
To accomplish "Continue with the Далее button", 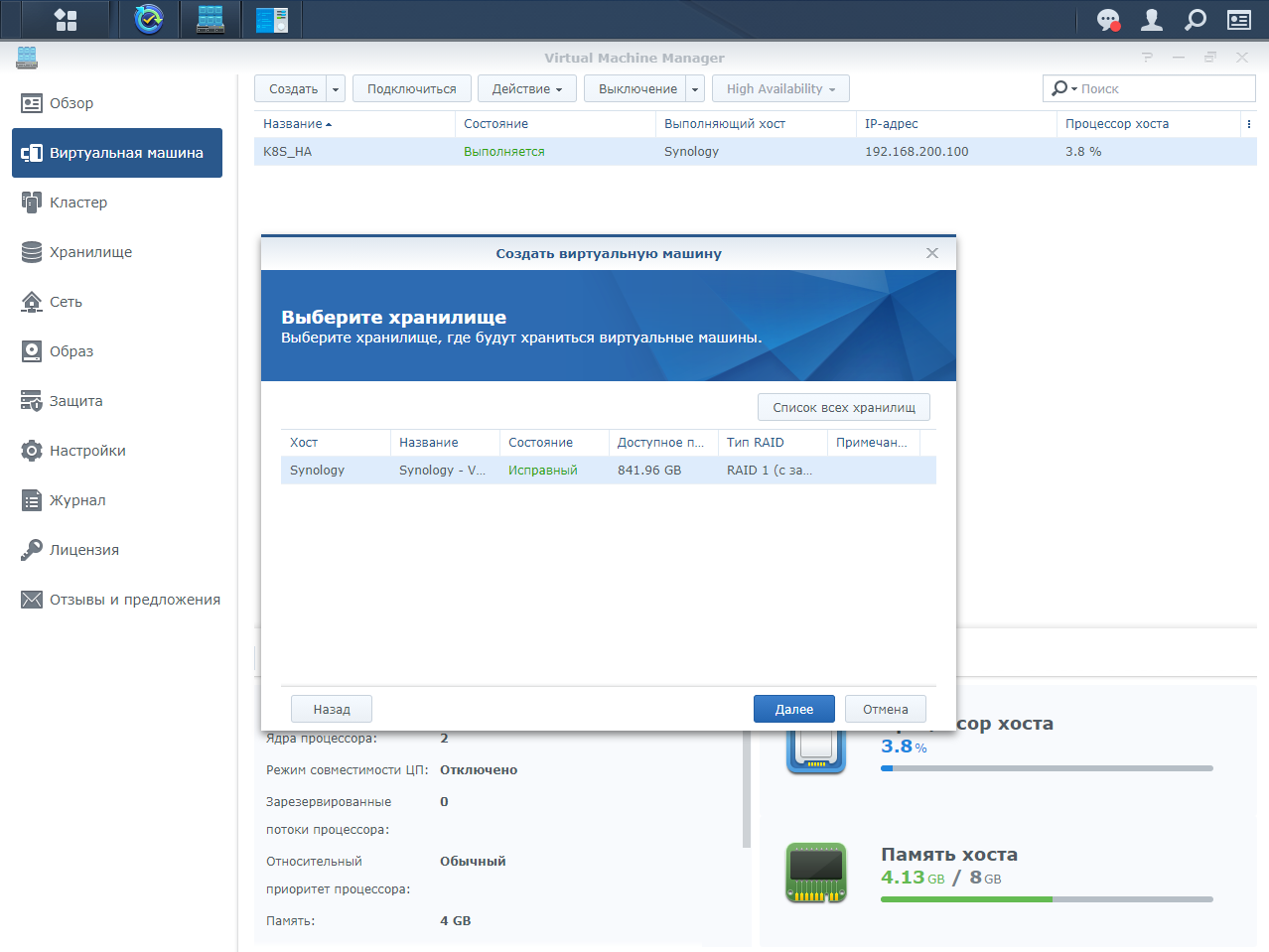I will (x=794, y=709).
